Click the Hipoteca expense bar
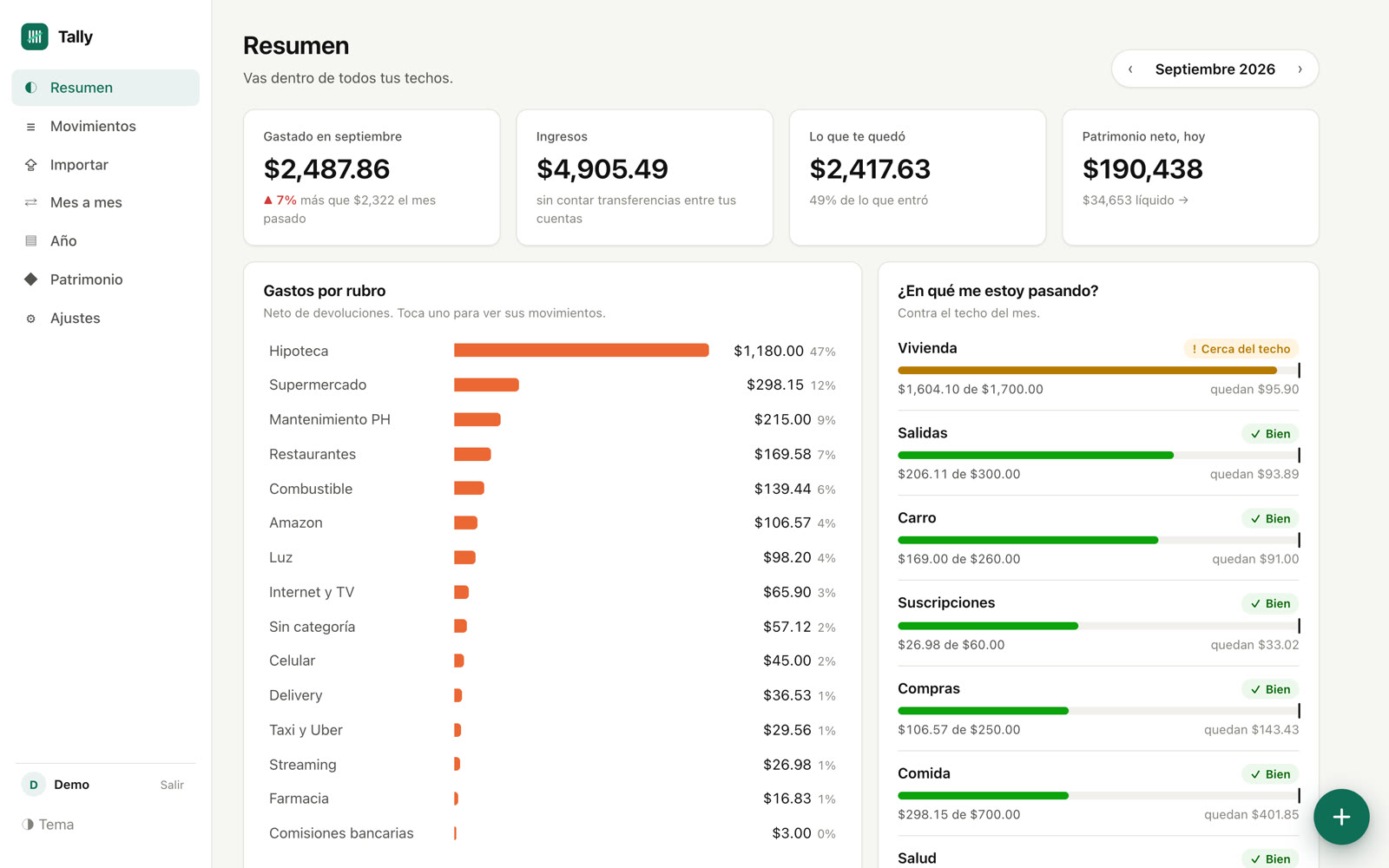Screen dimensions: 1389x868 [582, 351]
